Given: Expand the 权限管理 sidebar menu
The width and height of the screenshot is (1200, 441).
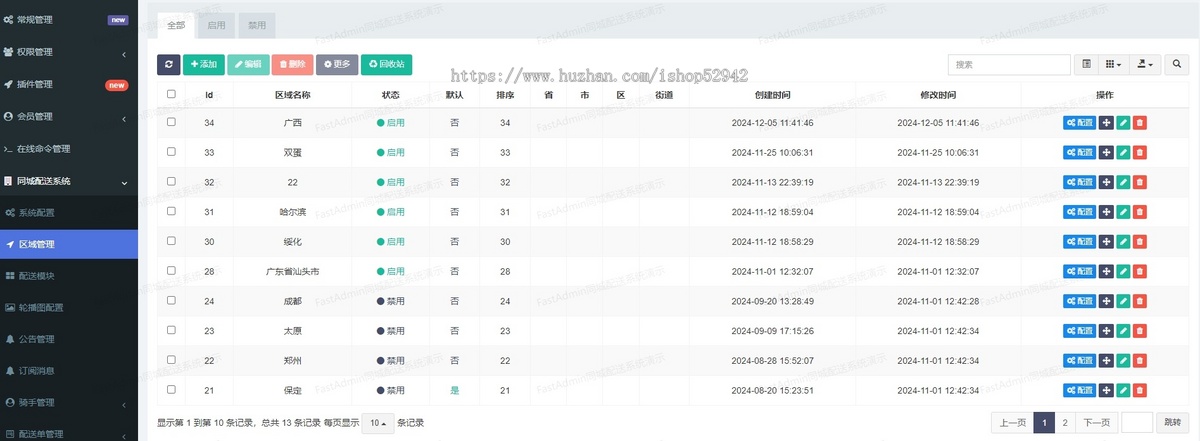Looking at the screenshot, I should click(x=69, y=52).
